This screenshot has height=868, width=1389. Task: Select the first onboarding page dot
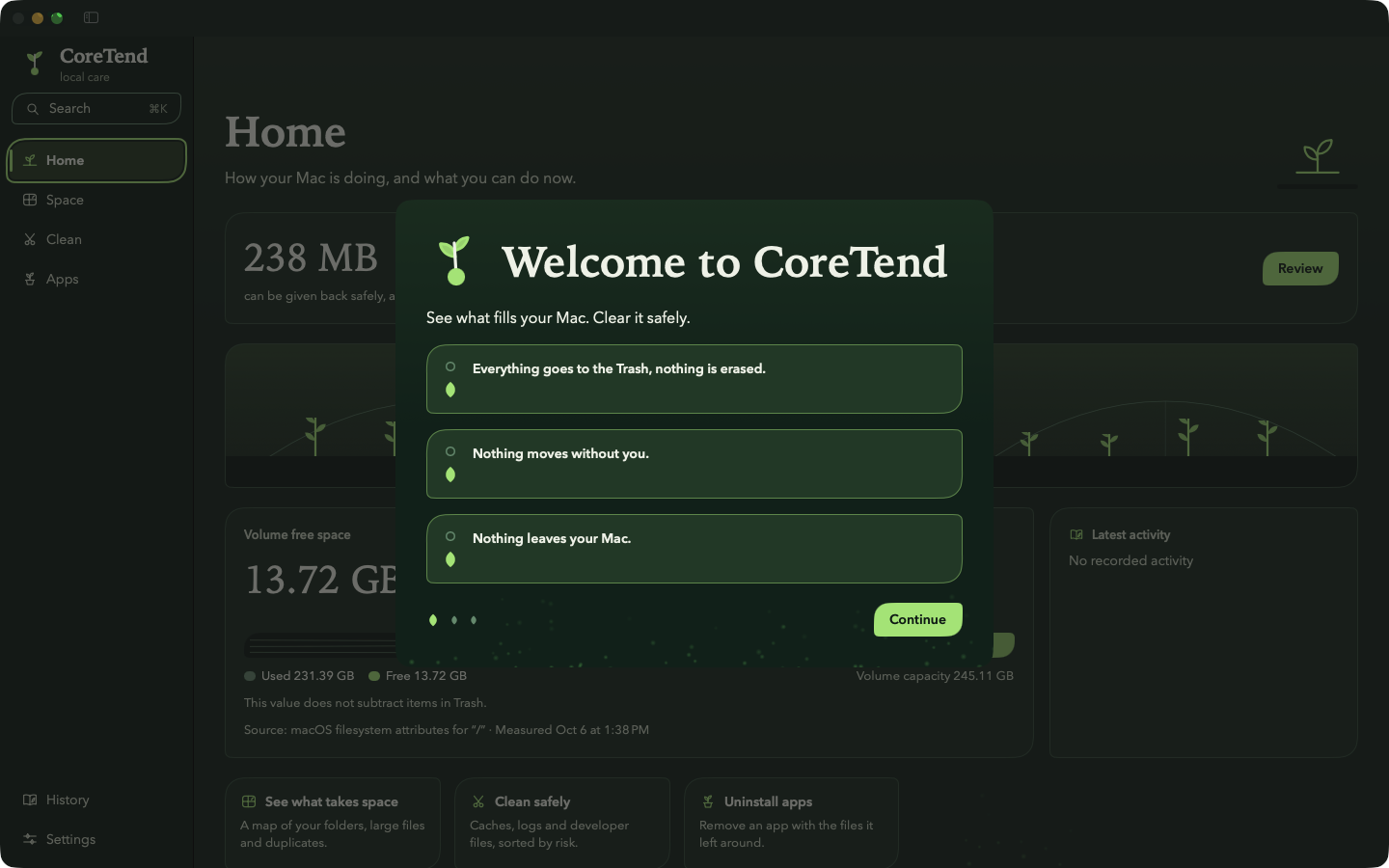point(433,620)
